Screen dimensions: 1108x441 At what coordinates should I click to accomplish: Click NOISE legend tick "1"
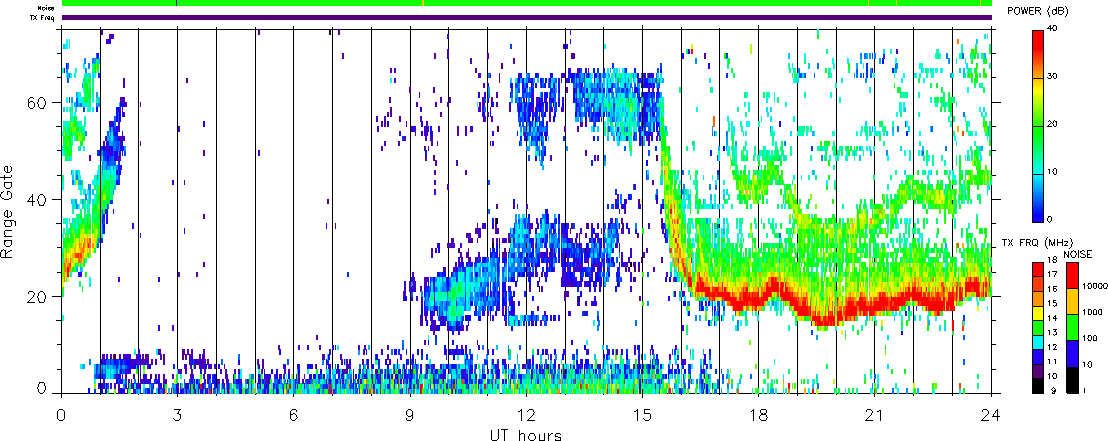tap(1084, 390)
